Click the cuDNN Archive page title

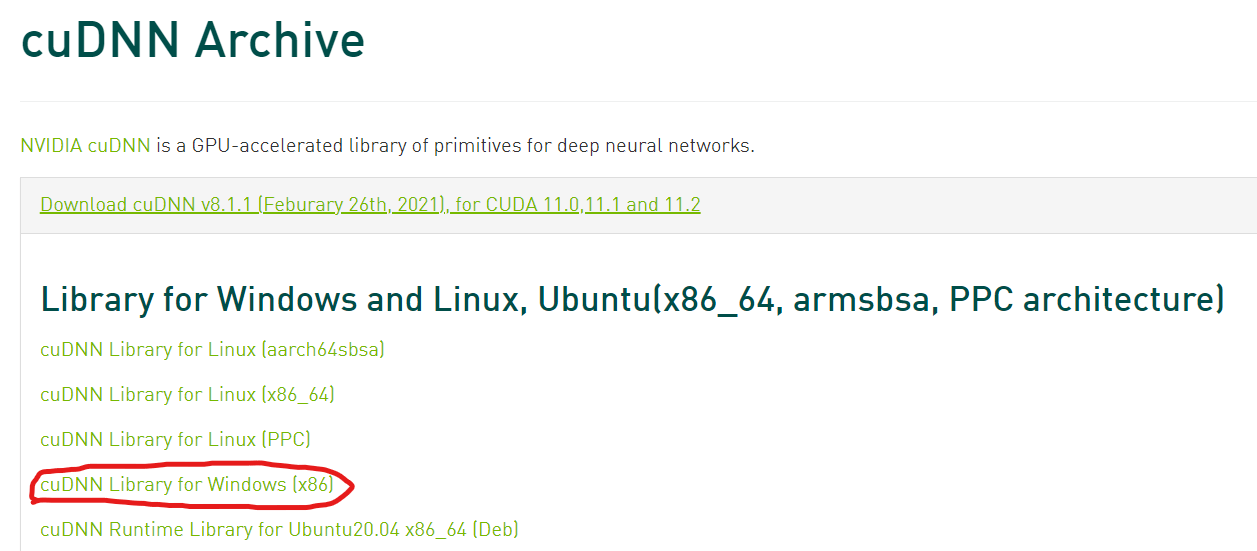click(x=192, y=40)
